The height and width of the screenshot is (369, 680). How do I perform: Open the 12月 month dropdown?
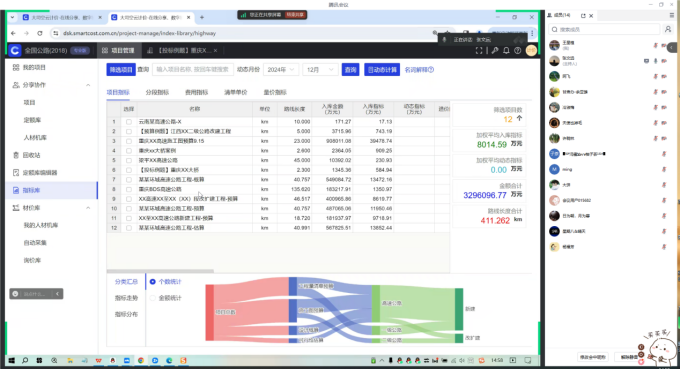(x=320, y=70)
